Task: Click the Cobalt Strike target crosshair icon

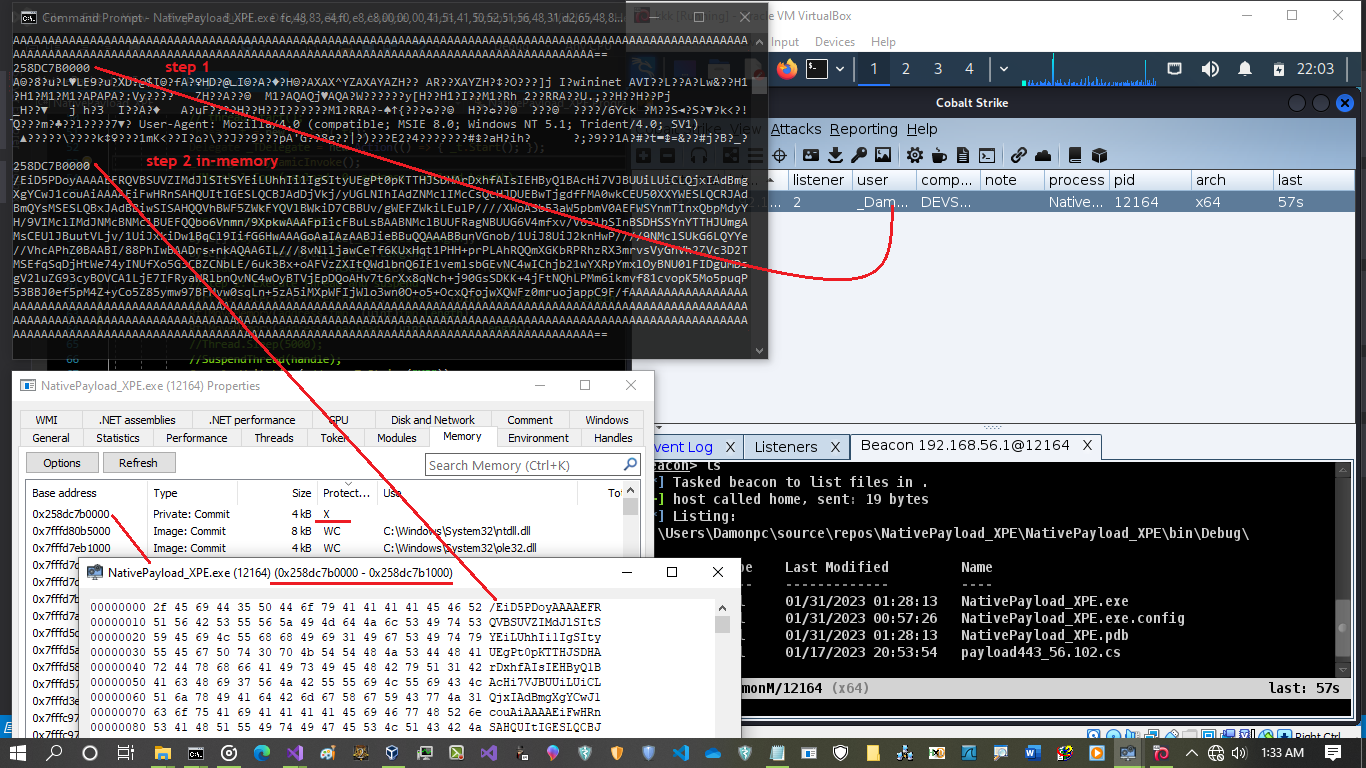Action: click(x=782, y=155)
